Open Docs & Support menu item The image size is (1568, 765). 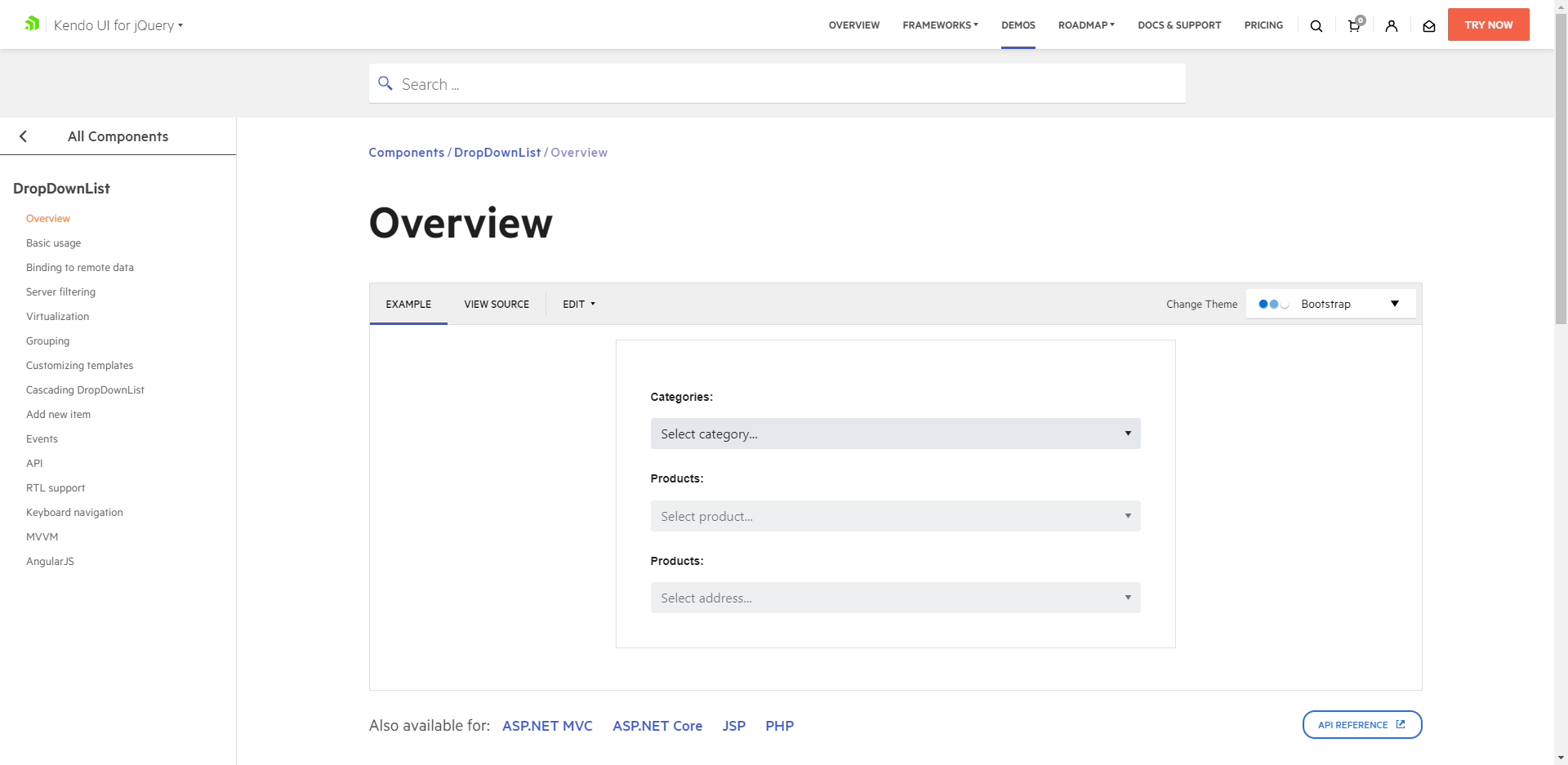click(1179, 25)
